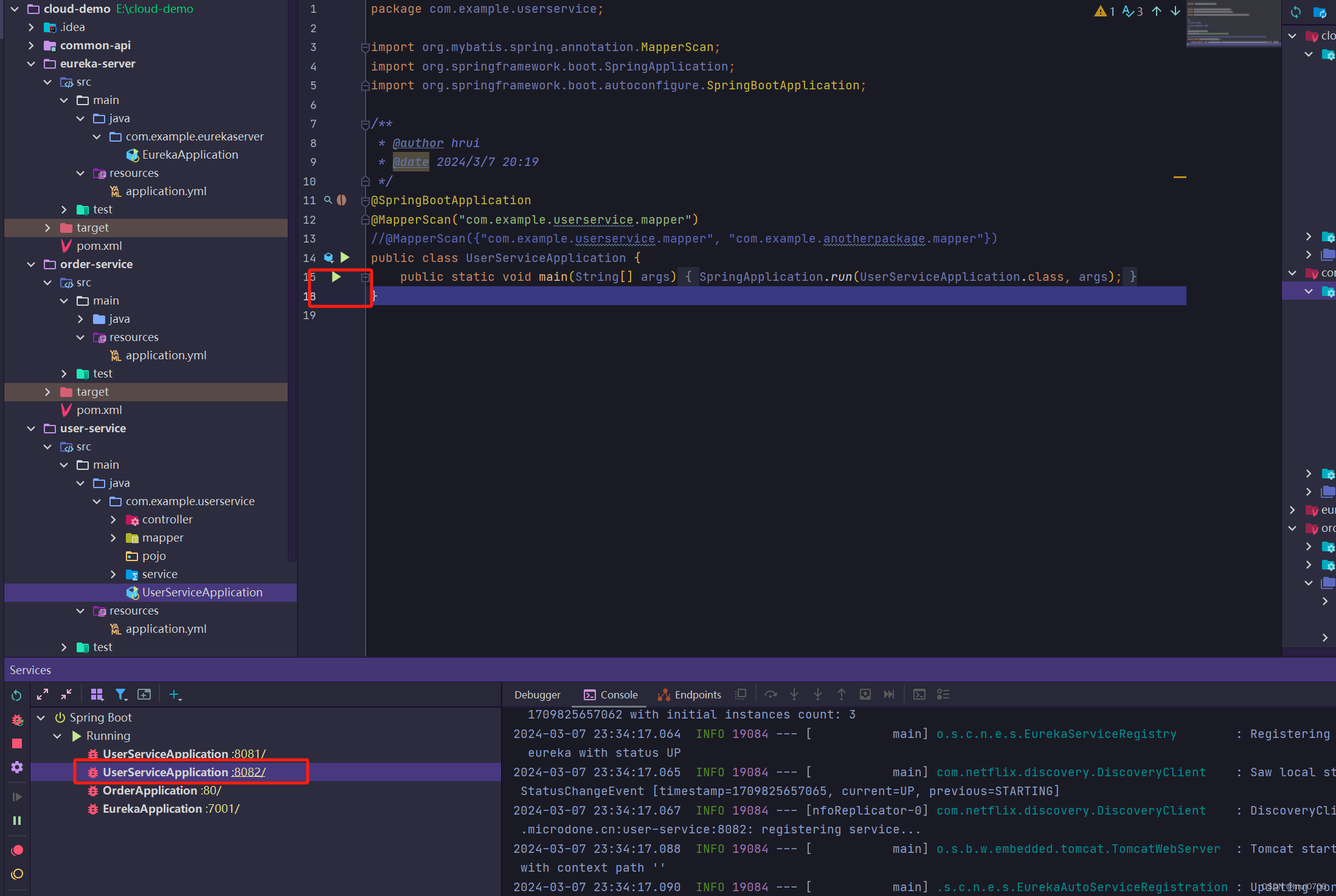Image resolution: width=1336 pixels, height=896 pixels.
Task: Stop the running service with the red square
Action: (17, 743)
